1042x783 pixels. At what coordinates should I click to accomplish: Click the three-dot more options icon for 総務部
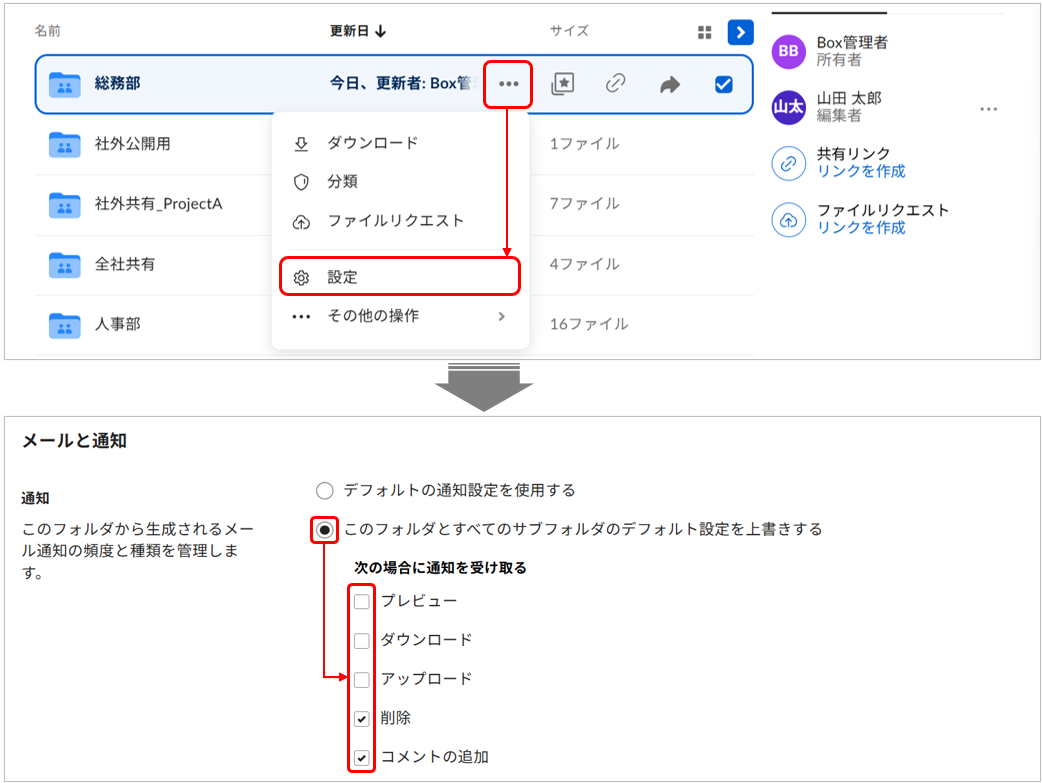[508, 84]
